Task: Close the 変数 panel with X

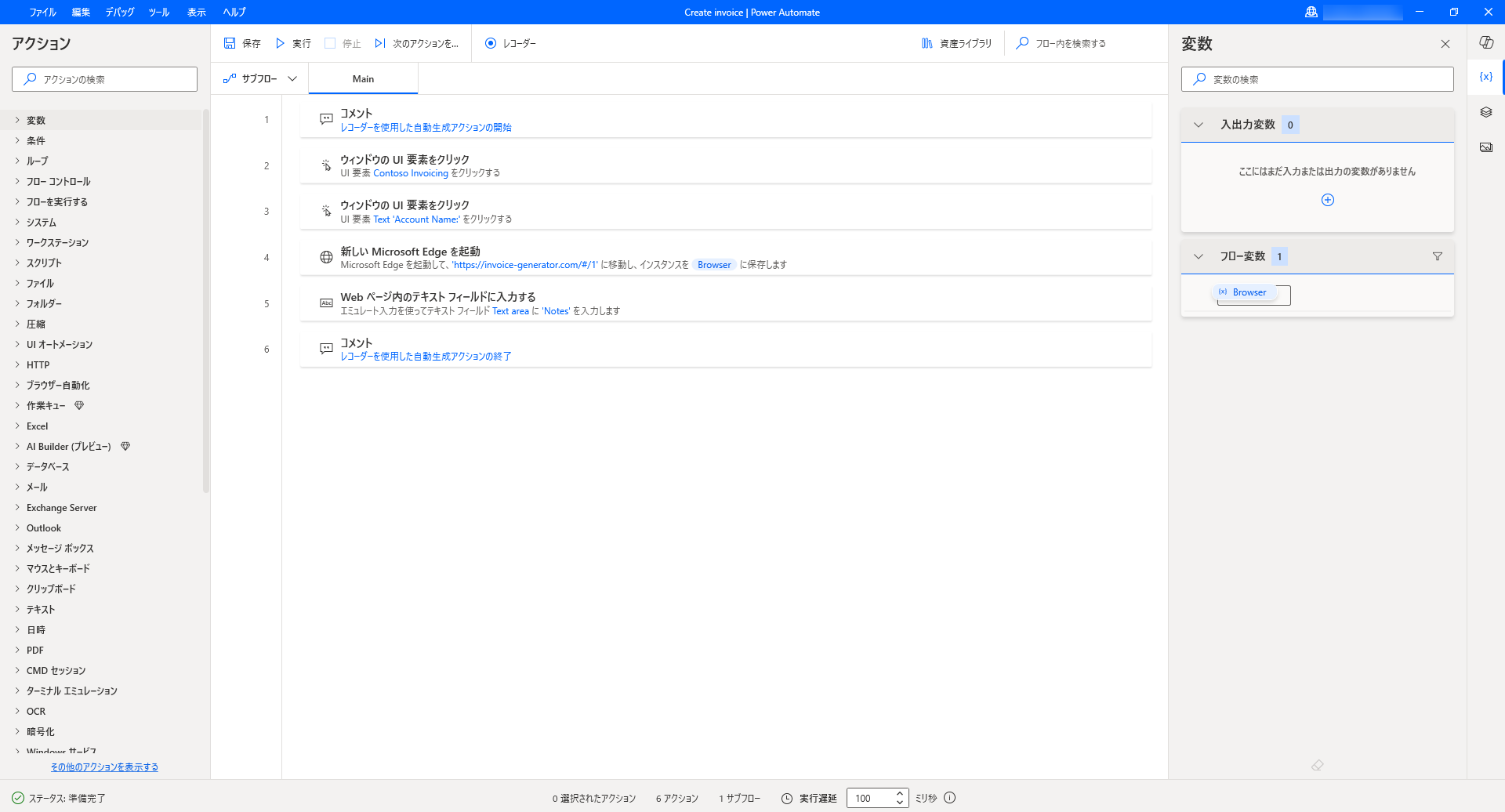Action: click(x=1445, y=44)
